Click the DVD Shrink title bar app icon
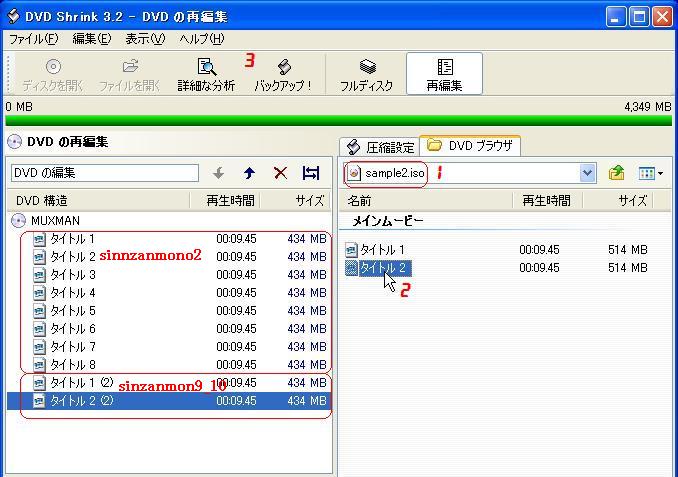The width and height of the screenshot is (678, 477). point(14,16)
